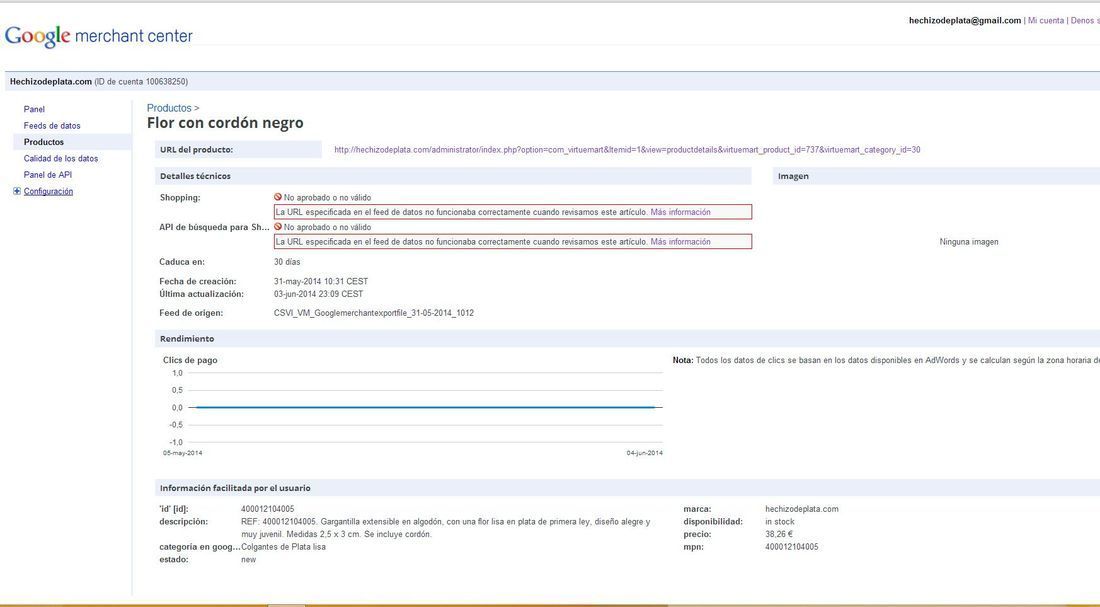The image size is (1100, 607).
Task: Open Panel in the sidebar
Action: tap(34, 109)
